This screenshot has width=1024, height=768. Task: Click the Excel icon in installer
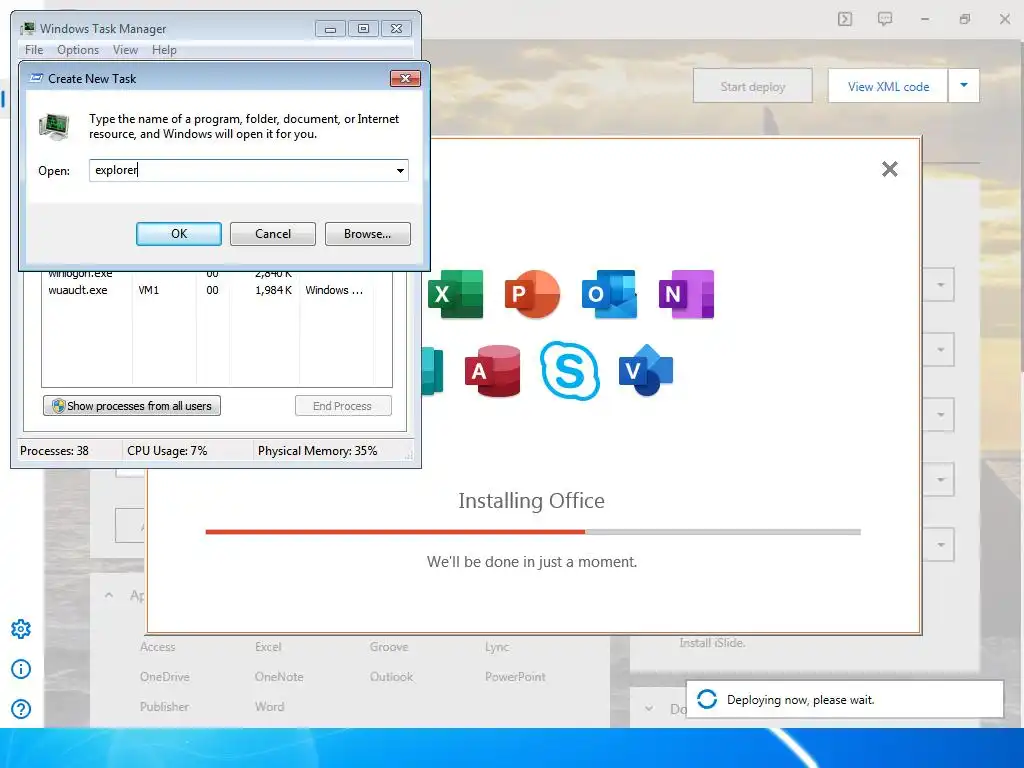point(456,294)
